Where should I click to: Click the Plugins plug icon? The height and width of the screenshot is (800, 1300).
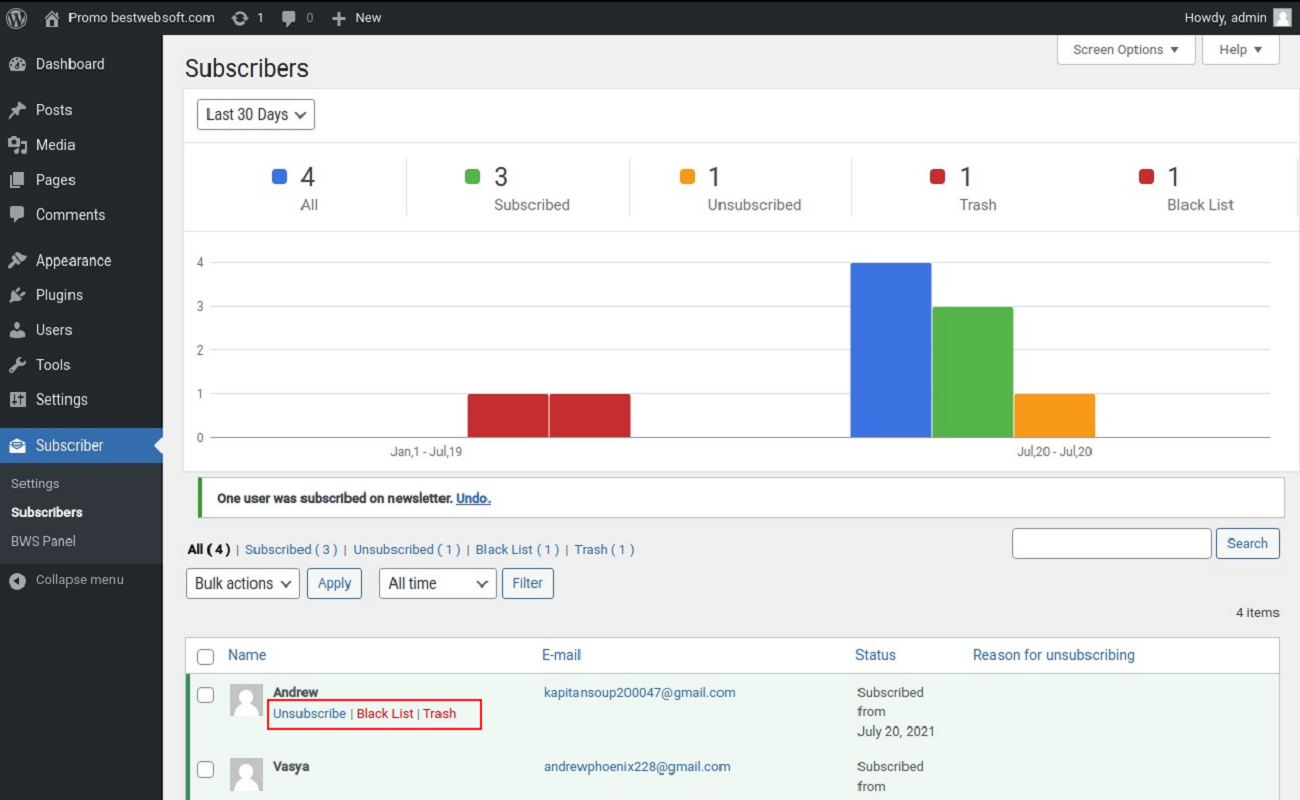click(17, 295)
